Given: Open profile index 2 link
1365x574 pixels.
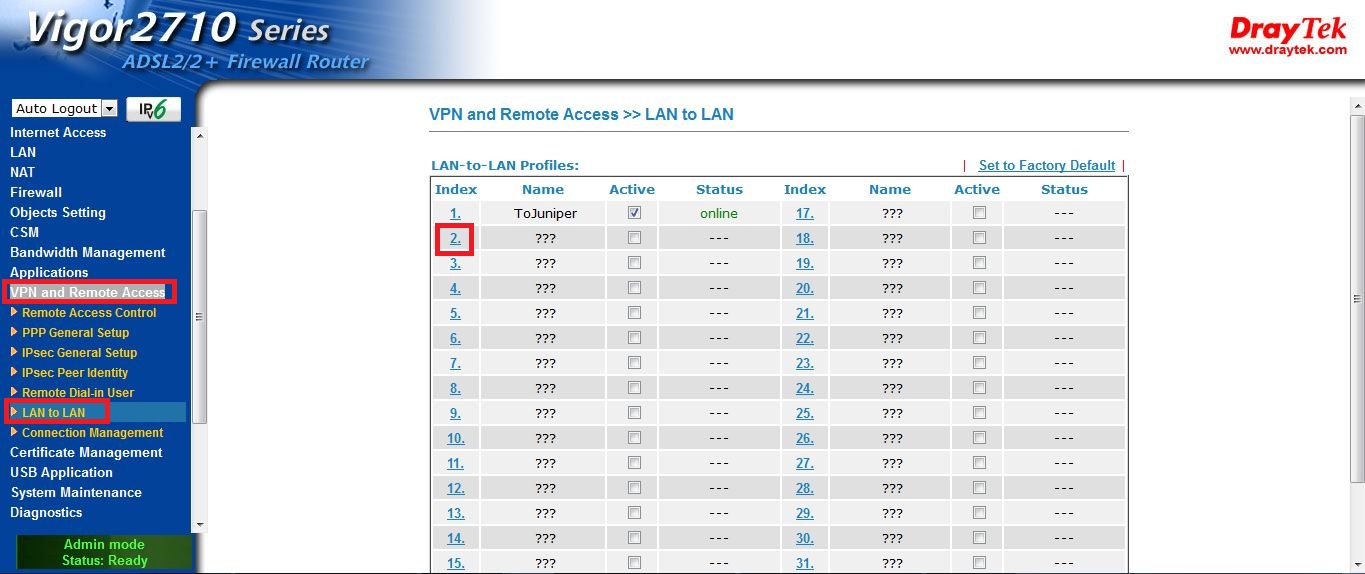Looking at the screenshot, I should tap(455, 238).
